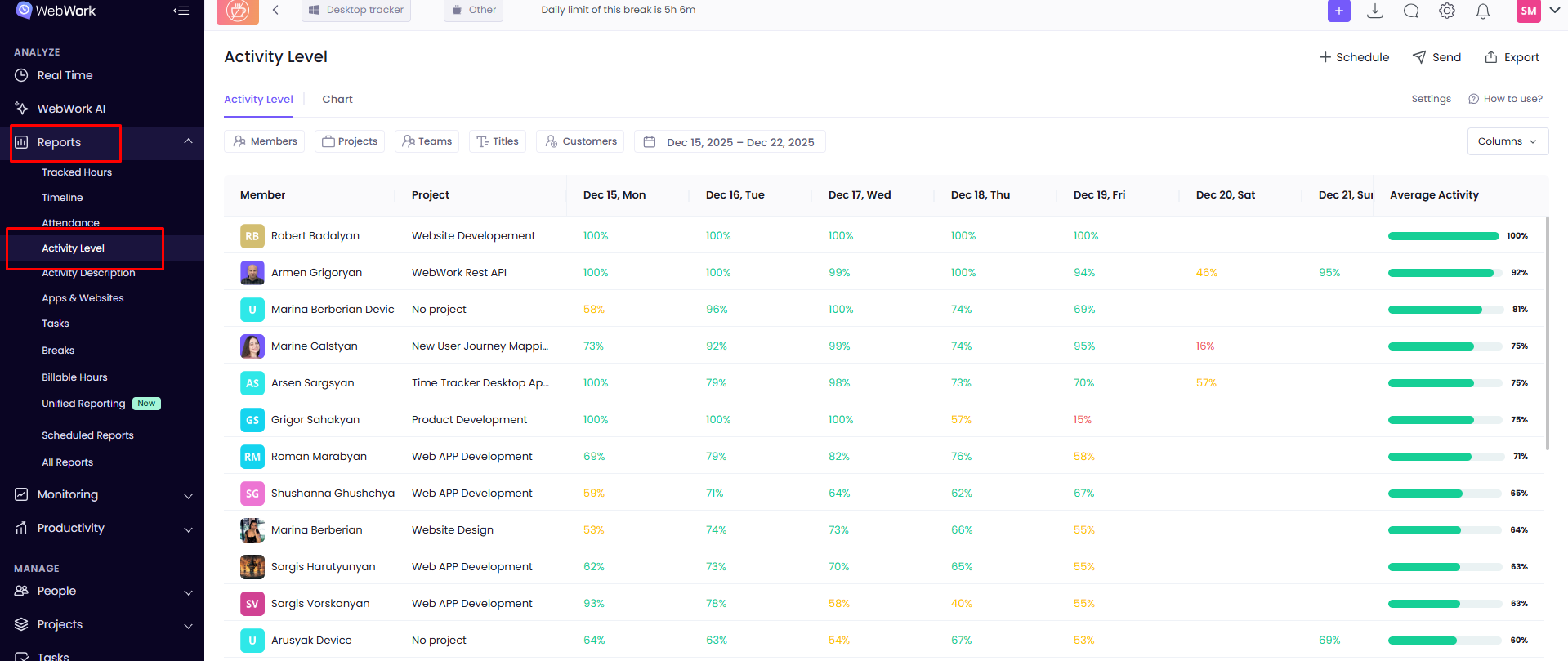This screenshot has width=1568, height=661.
Task: Filter by Members
Action: pos(265,141)
